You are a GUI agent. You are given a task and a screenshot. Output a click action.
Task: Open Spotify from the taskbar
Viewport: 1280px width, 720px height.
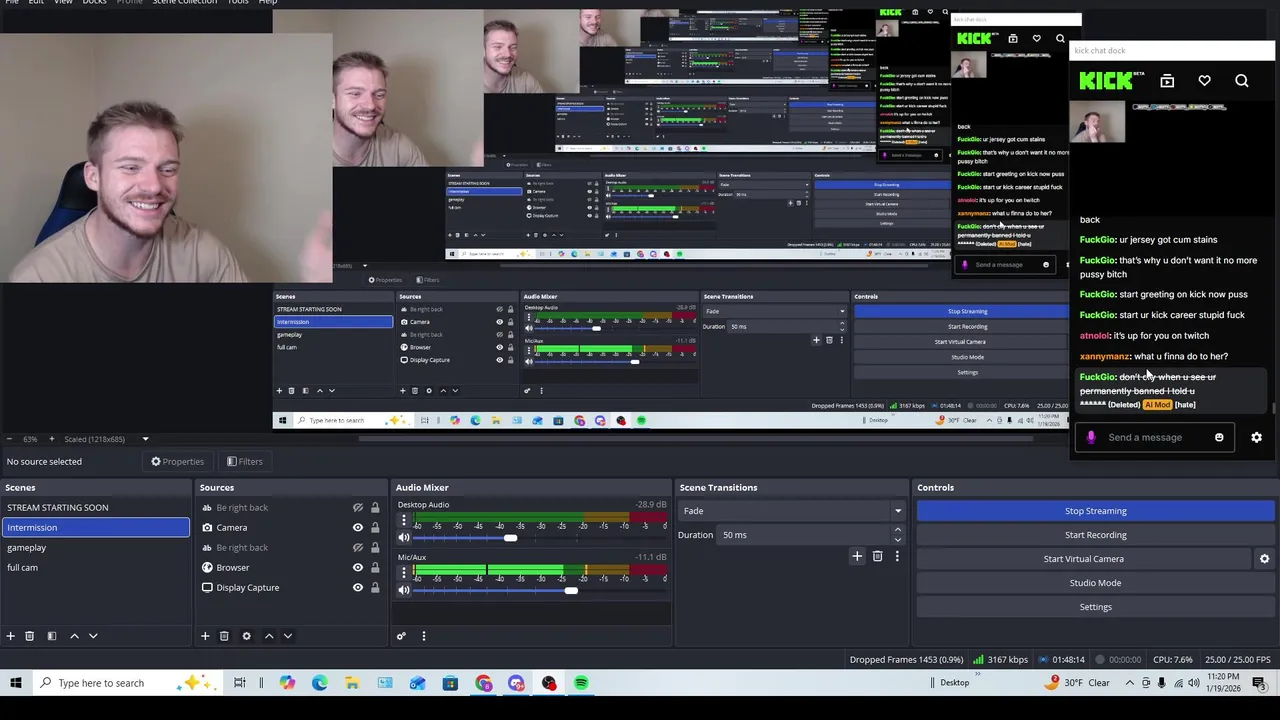coord(581,683)
